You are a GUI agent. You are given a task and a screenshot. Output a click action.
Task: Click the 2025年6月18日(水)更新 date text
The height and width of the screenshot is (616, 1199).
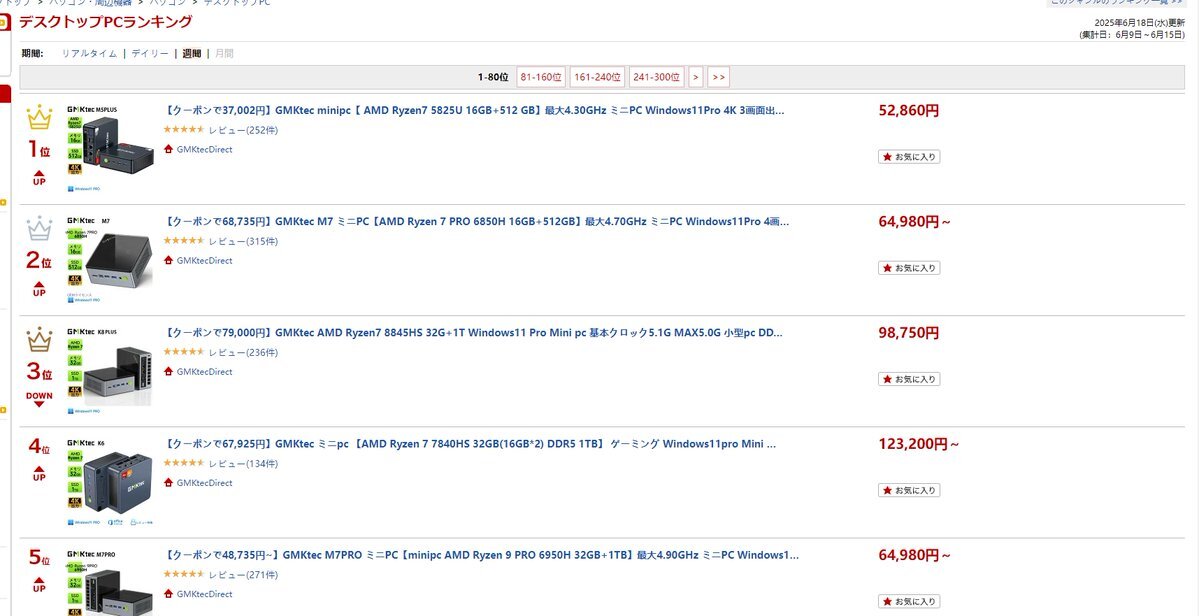coord(1139,24)
